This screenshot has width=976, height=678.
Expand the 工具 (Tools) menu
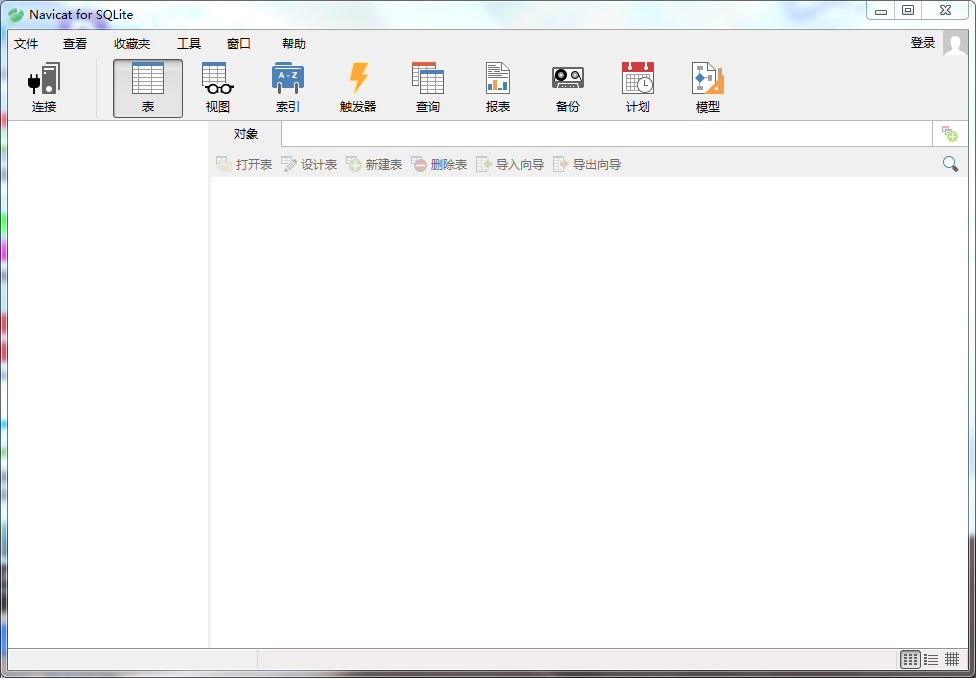[189, 44]
